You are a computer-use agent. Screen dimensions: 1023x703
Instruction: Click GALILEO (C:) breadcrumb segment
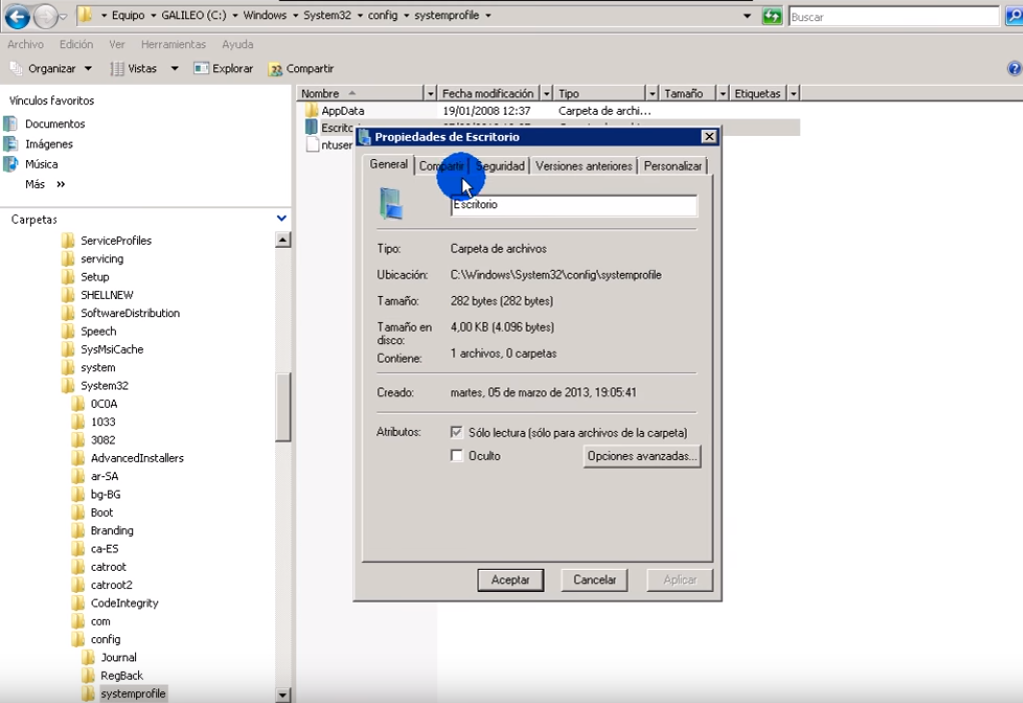(194, 15)
